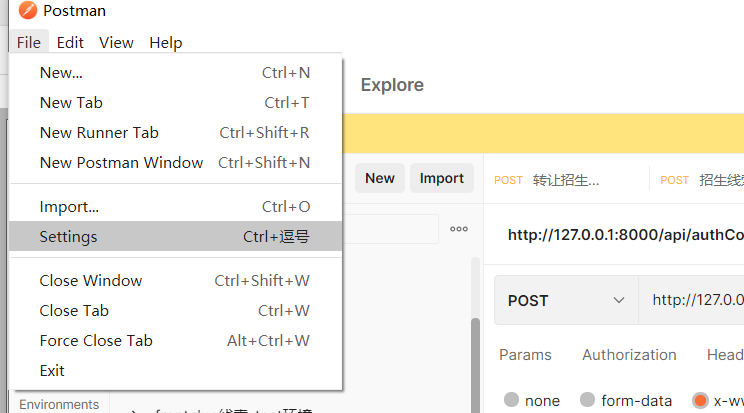Open the Authorization tab
744x413 pixels.
tap(629, 355)
